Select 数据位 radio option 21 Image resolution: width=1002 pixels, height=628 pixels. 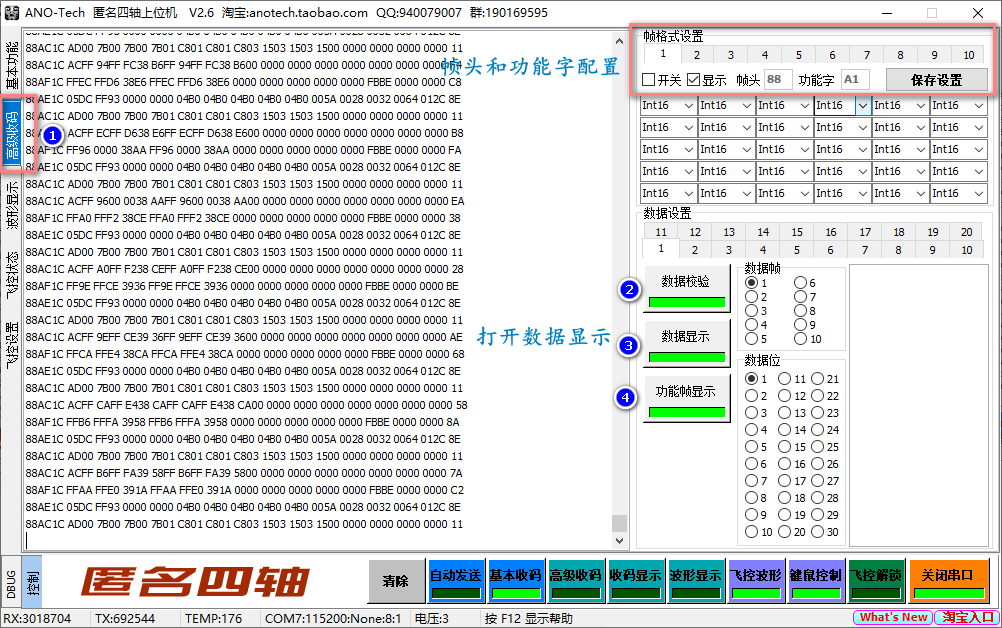(817, 379)
